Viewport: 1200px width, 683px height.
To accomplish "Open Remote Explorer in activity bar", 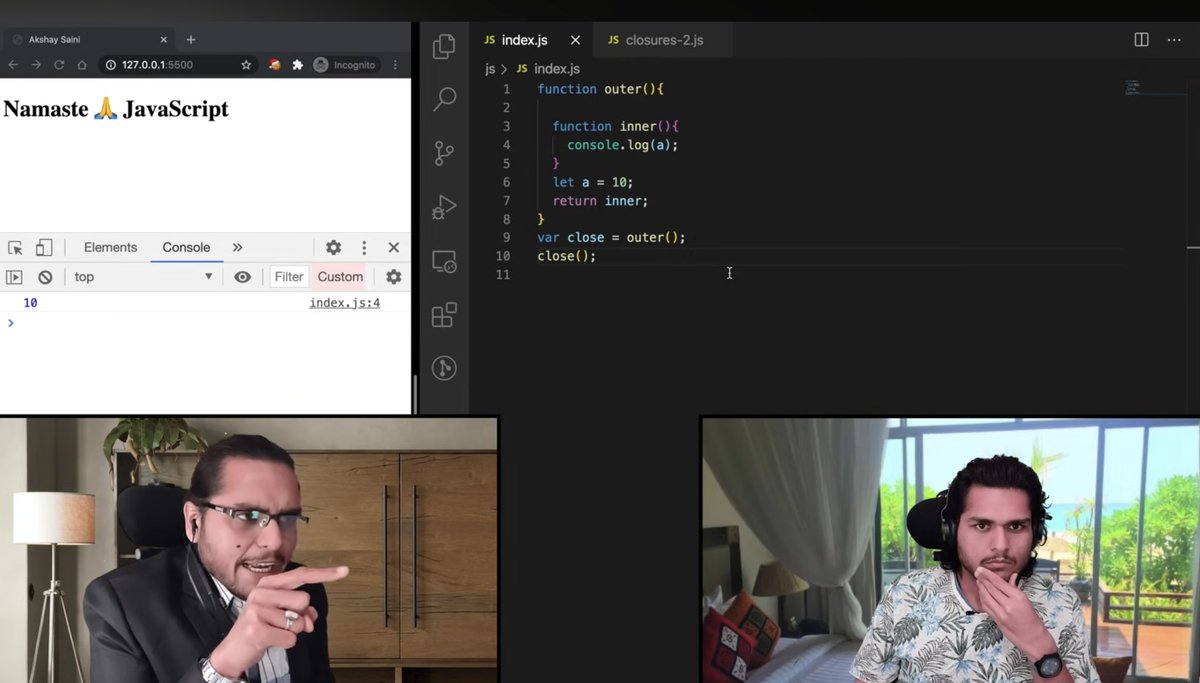I will coord(444,262).
